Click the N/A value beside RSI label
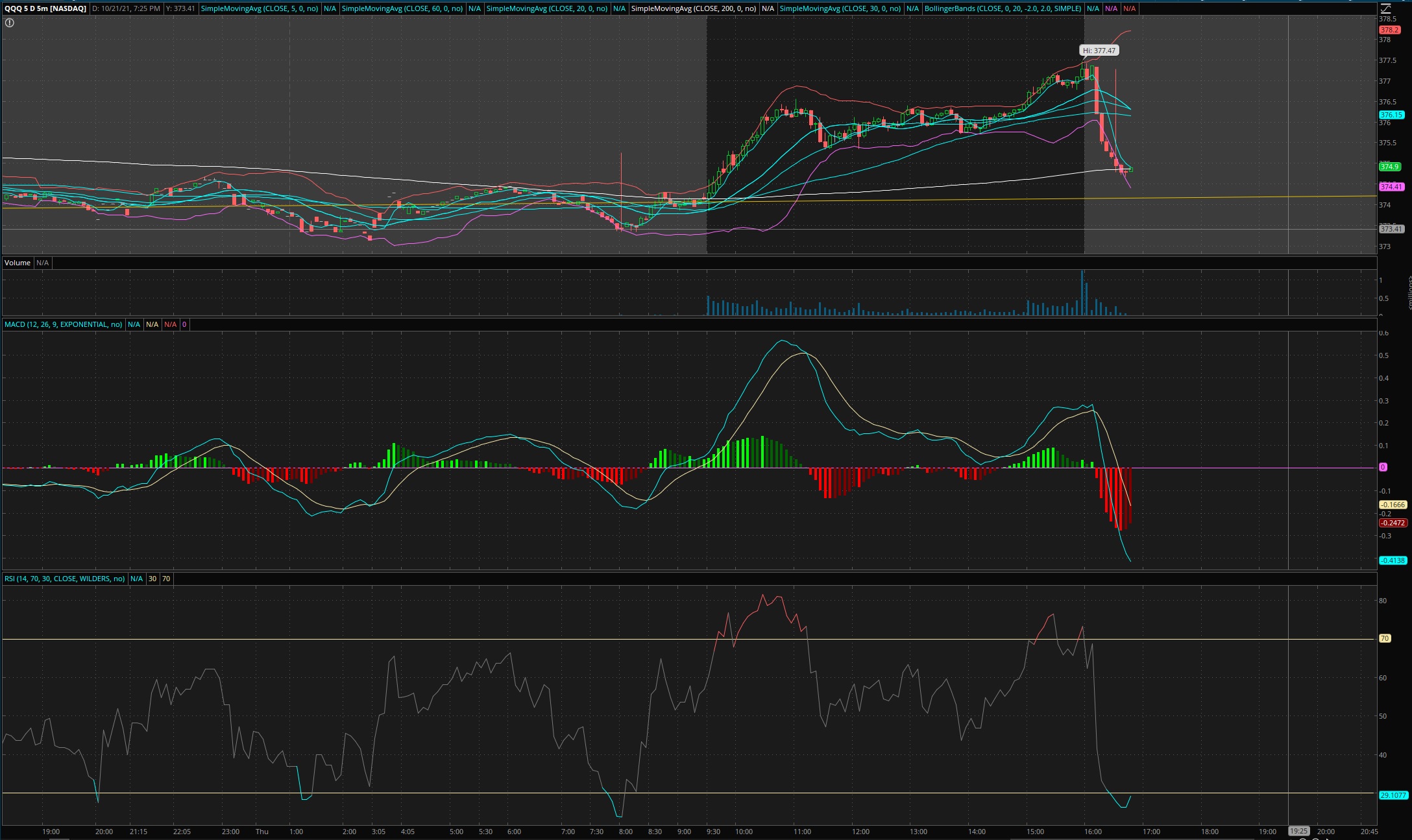1412x840 pixels. tap(136, 579)
